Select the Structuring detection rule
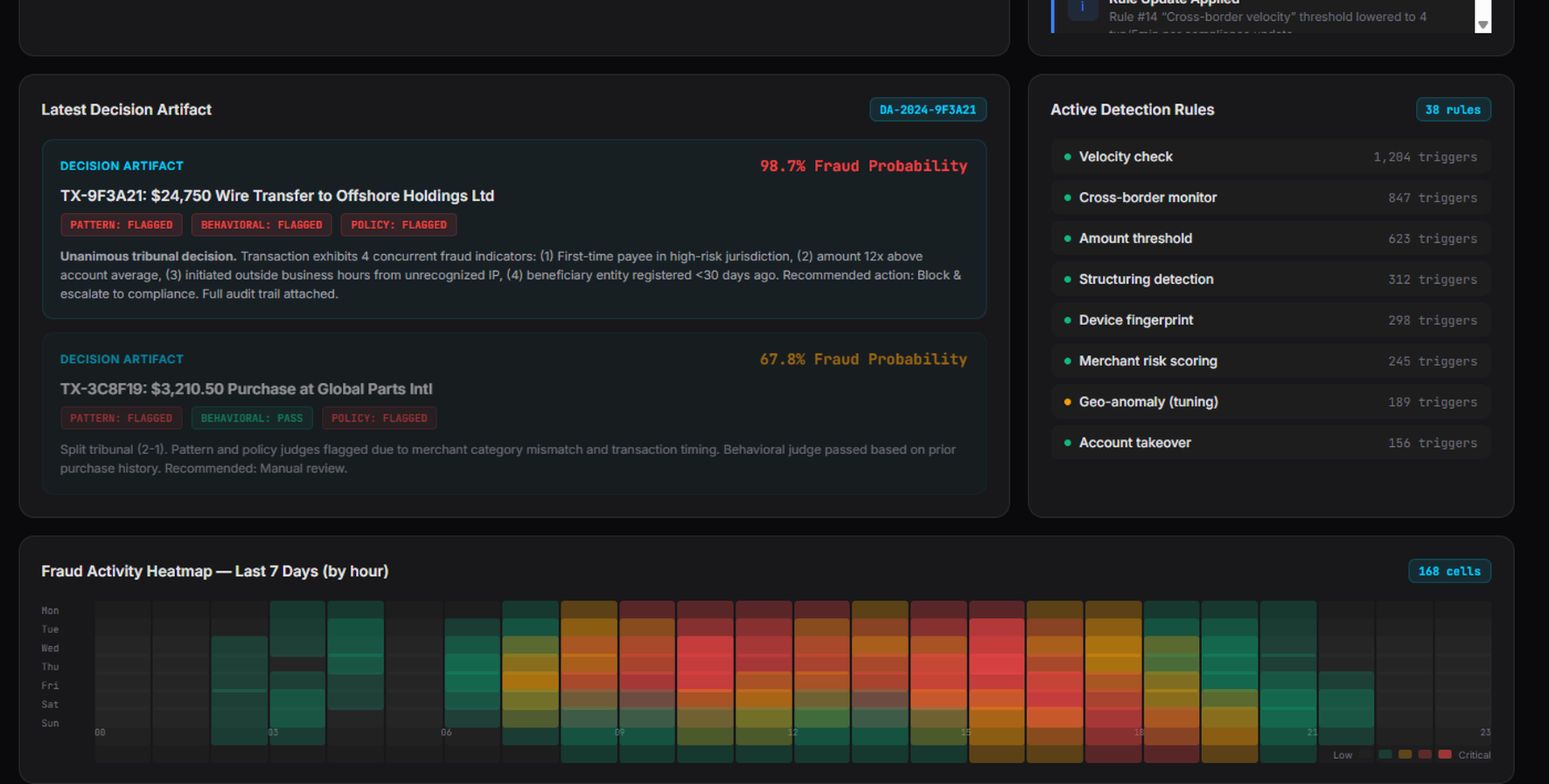This screenshot has width=1549, height=784. coord(1270,279)
